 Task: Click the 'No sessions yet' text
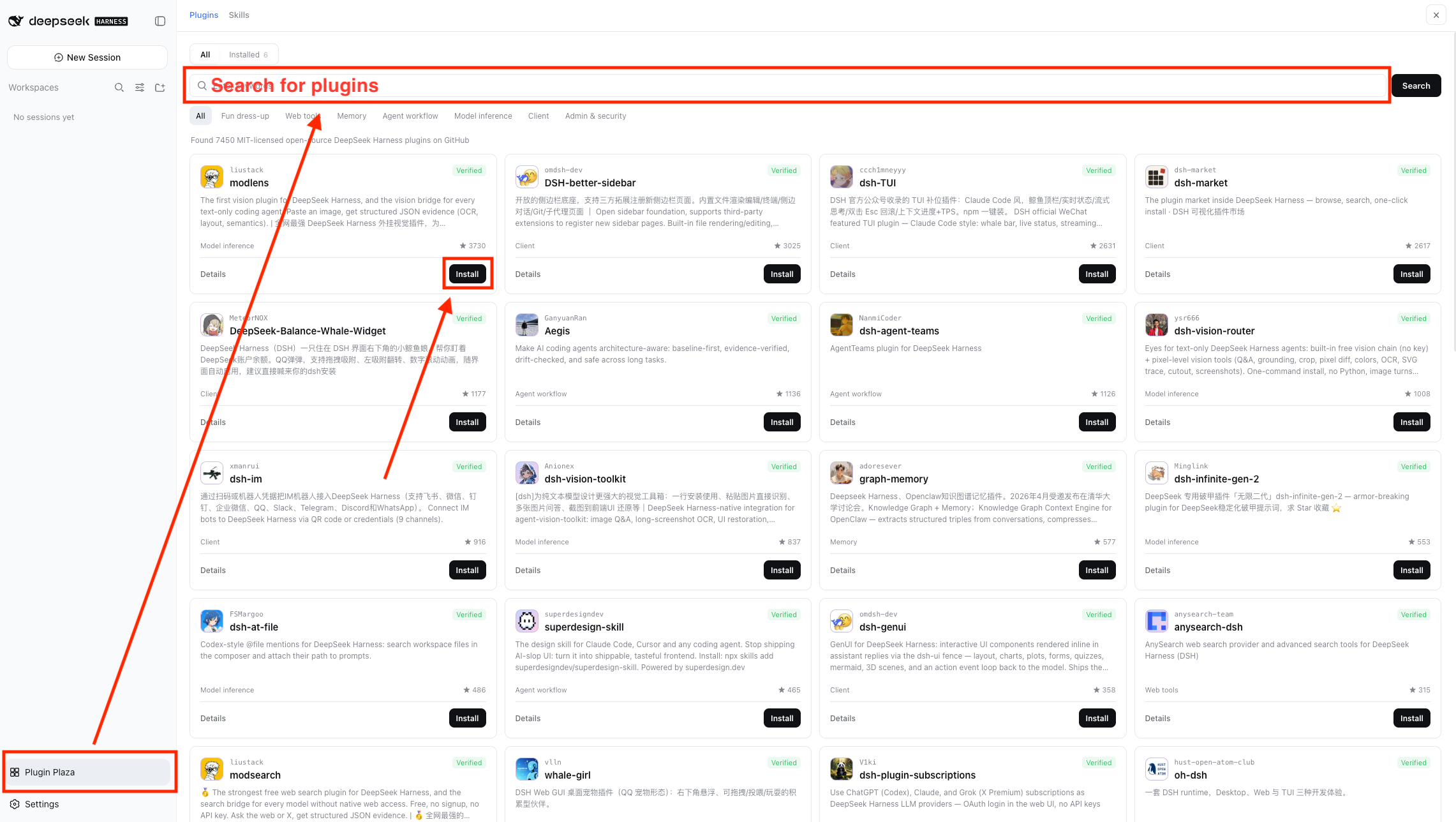[43, 117]
